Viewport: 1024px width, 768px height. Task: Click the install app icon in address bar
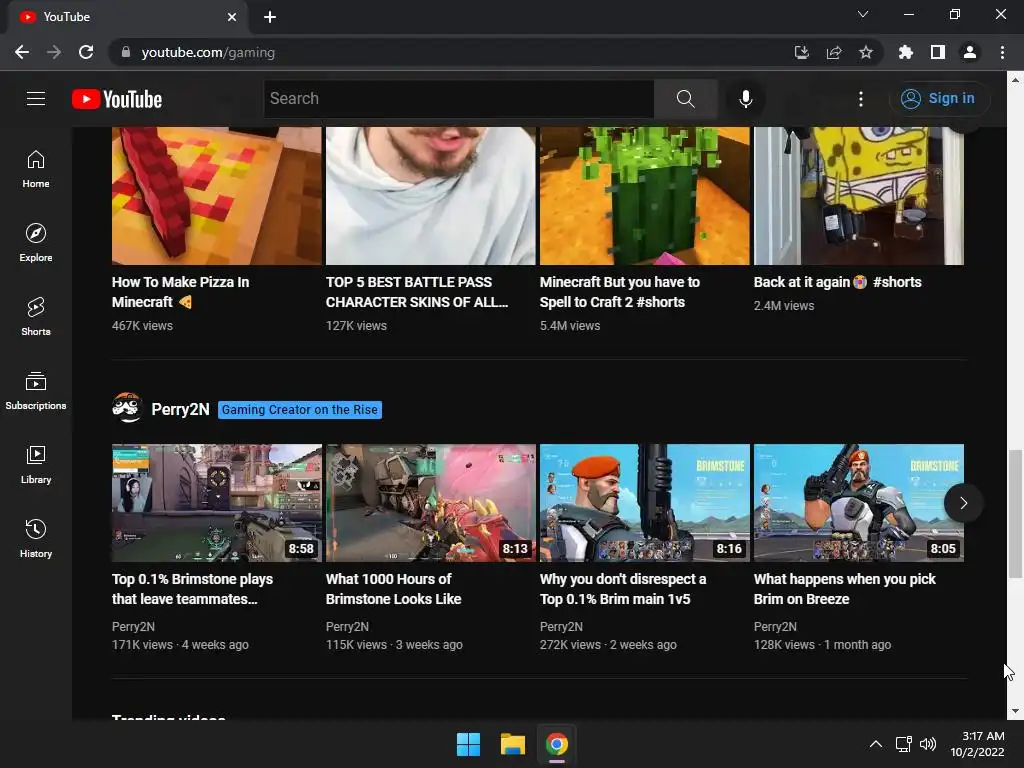[801, 52]
